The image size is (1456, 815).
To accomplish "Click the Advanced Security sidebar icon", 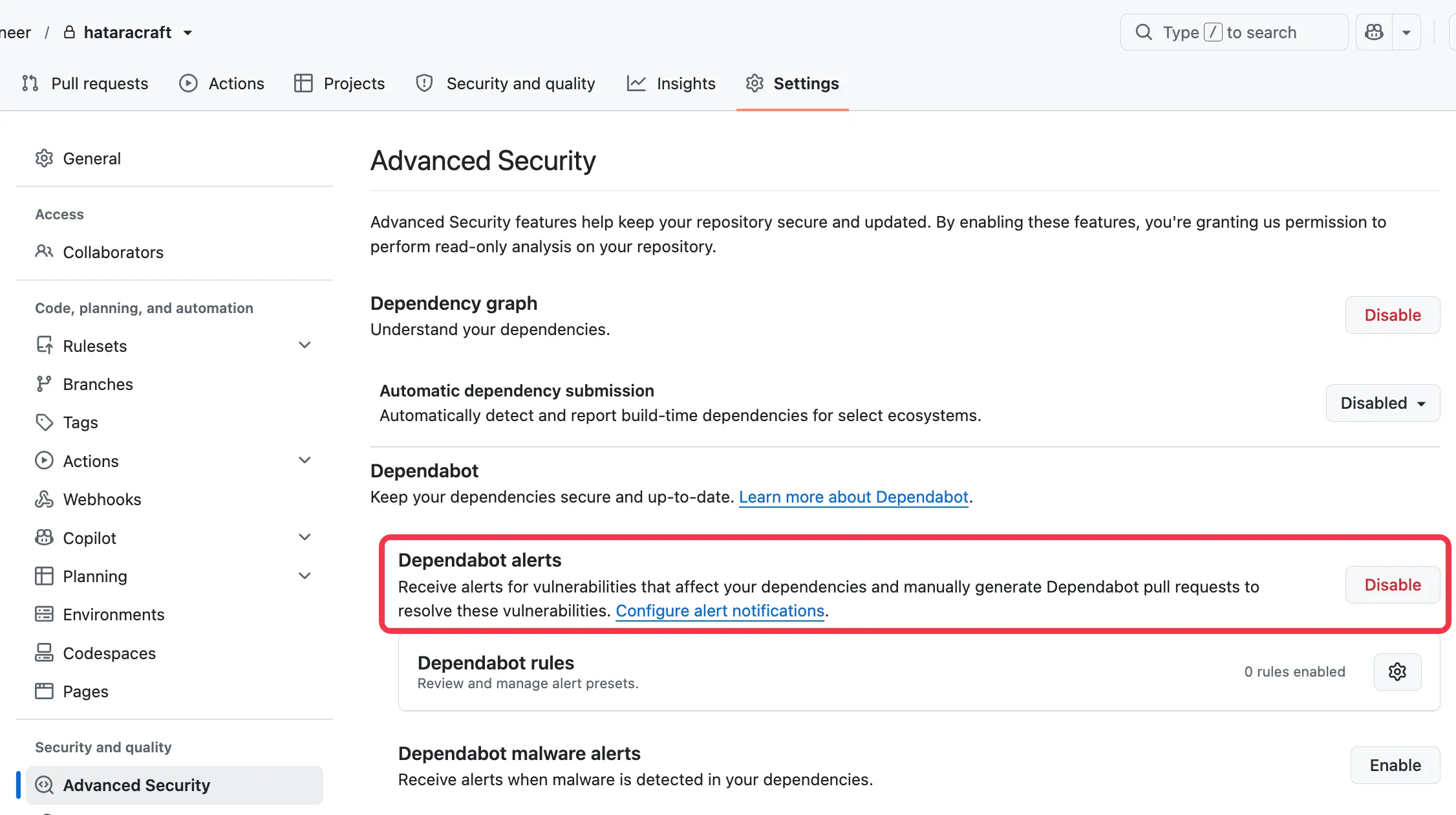I will point(44,785).
